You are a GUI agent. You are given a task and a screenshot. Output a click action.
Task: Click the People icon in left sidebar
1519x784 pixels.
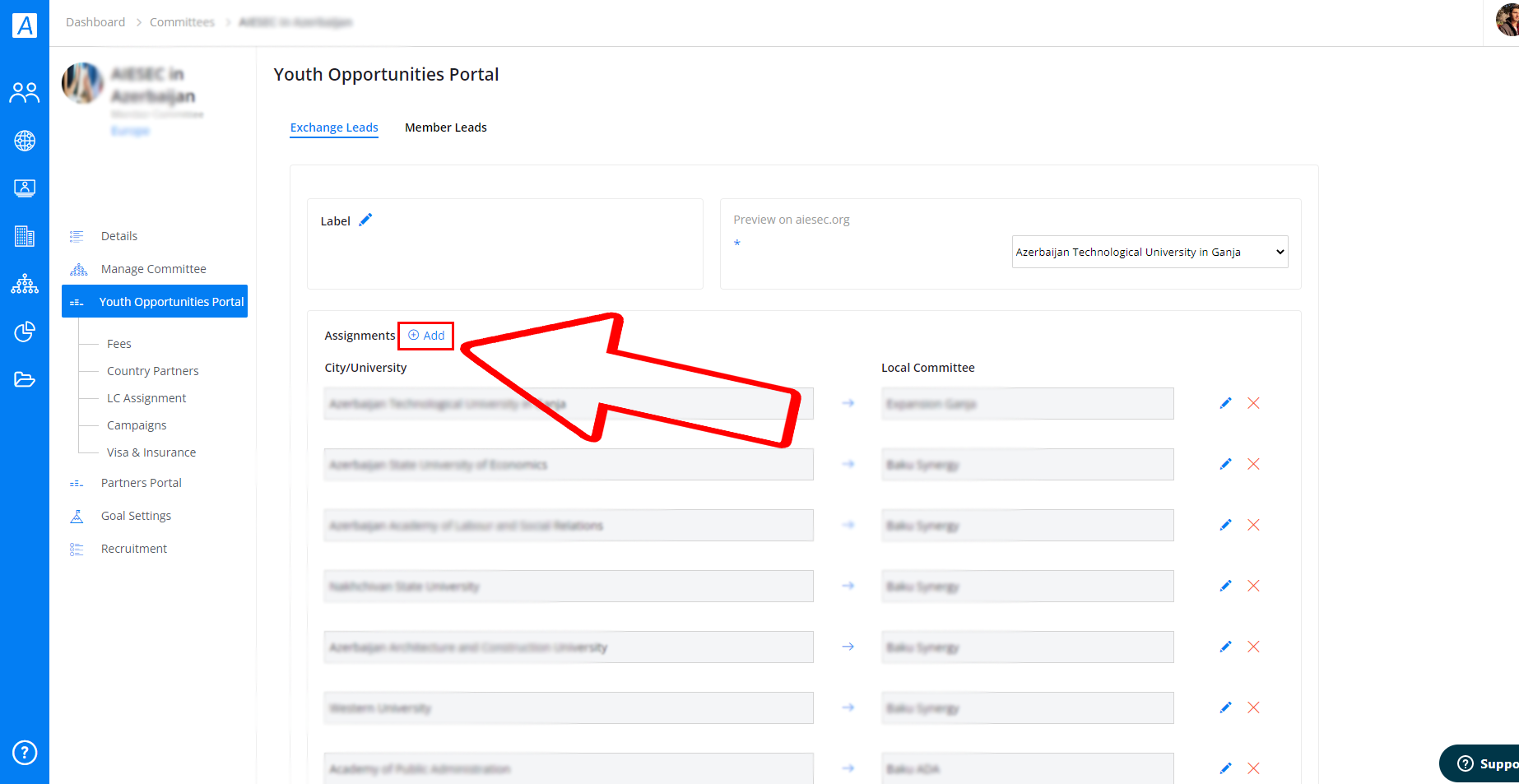[25, 92]
